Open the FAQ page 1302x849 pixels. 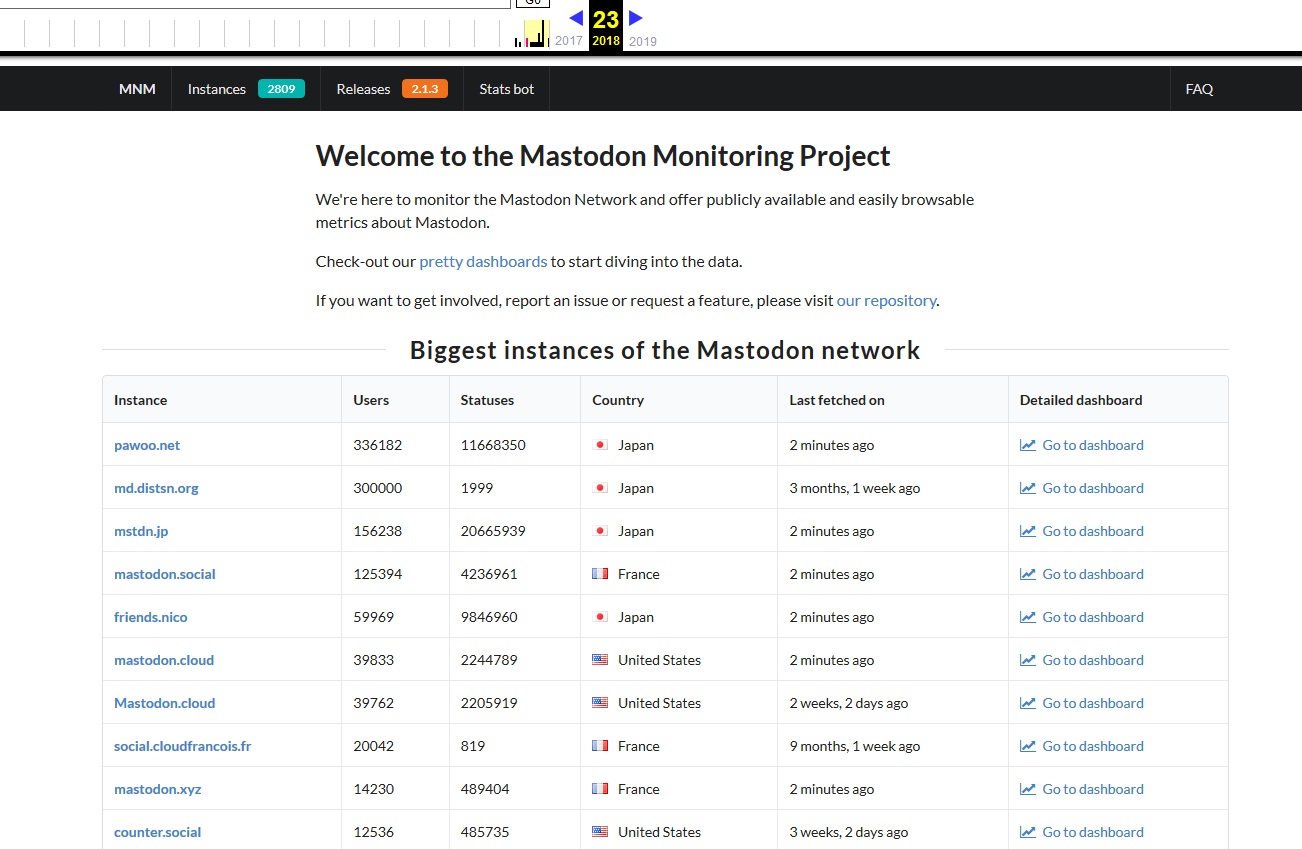tap(1199, 89)
